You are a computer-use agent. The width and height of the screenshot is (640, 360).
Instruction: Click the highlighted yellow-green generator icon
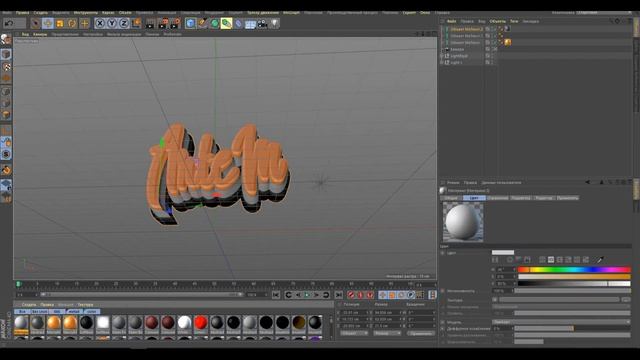(x=227, y=23)
